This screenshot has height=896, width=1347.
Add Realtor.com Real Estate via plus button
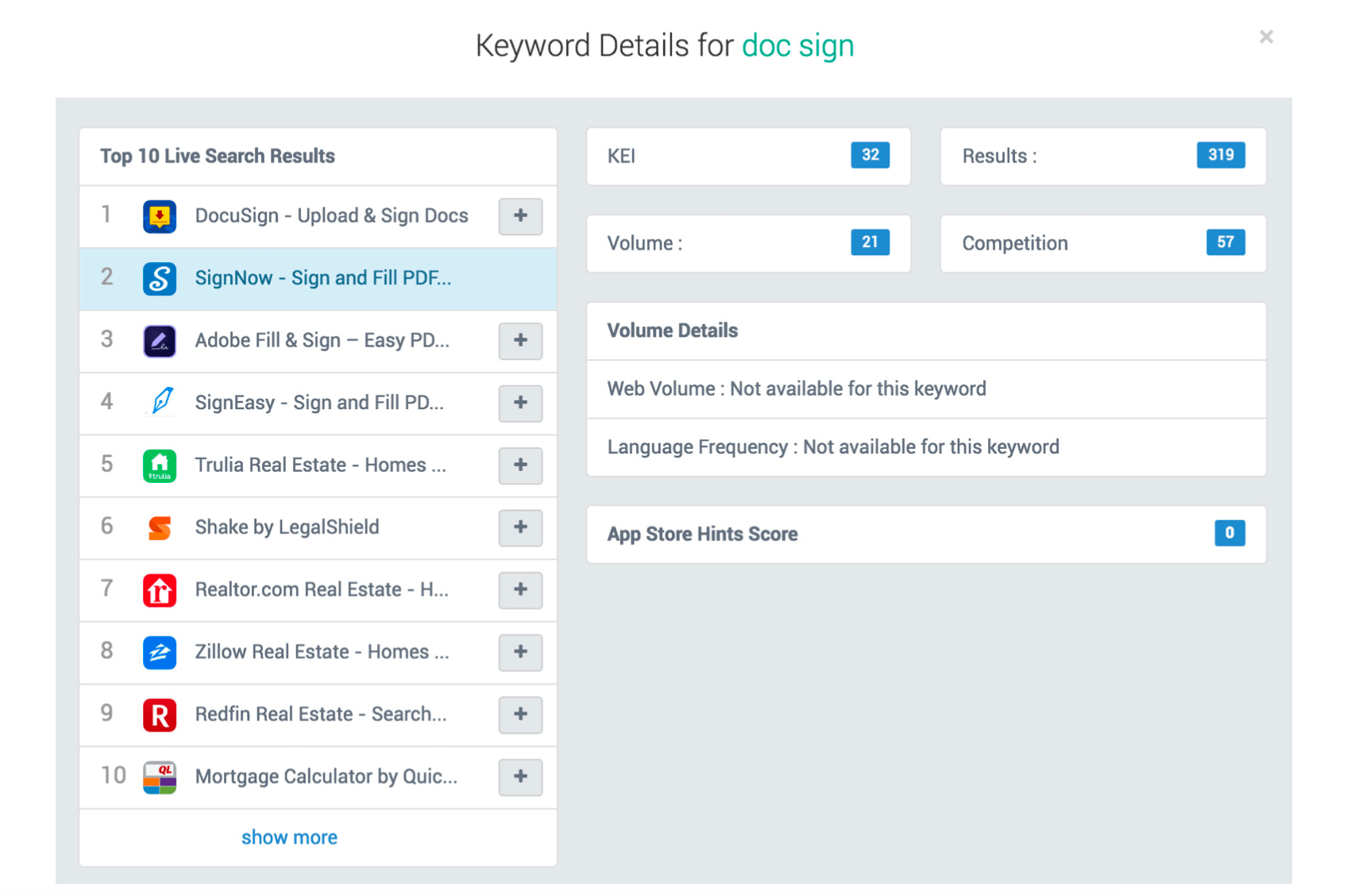(520, 590)
